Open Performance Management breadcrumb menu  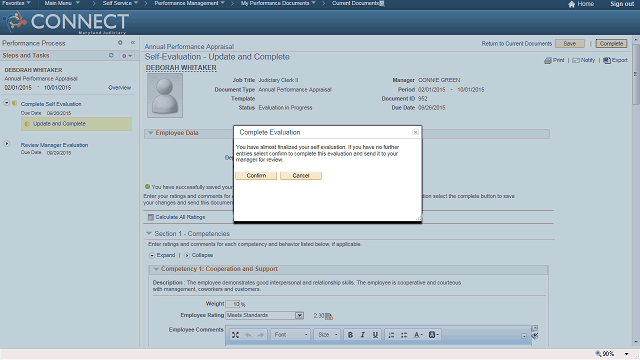tap(189, 3)
